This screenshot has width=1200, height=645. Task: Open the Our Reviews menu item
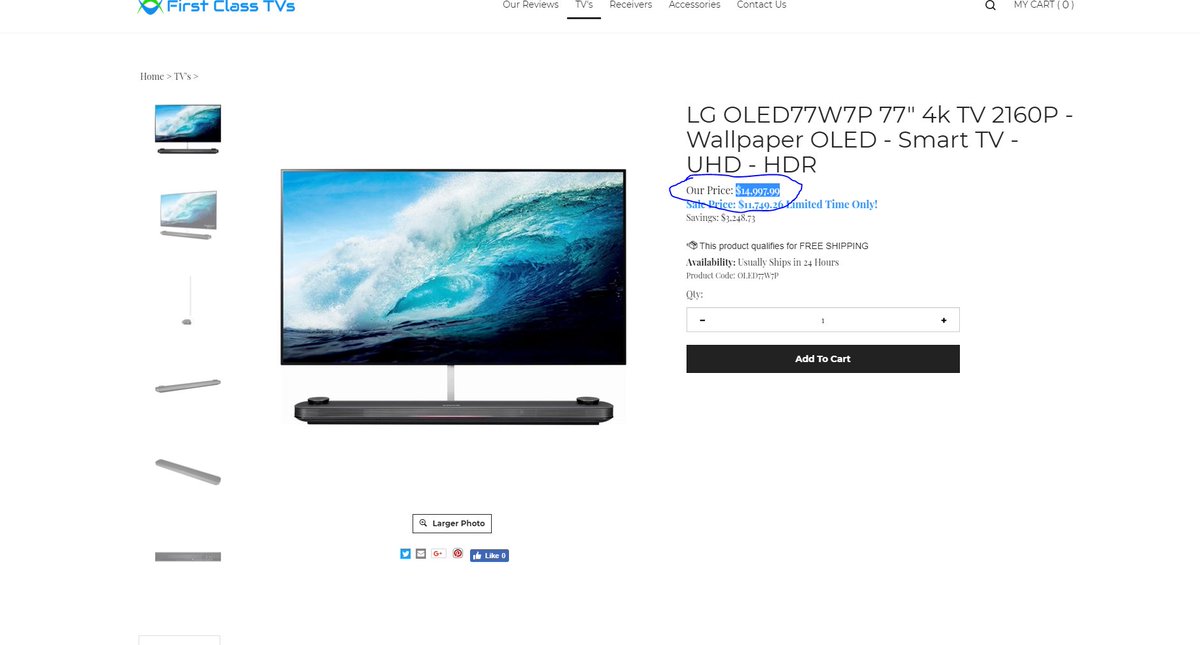point(530,5)
